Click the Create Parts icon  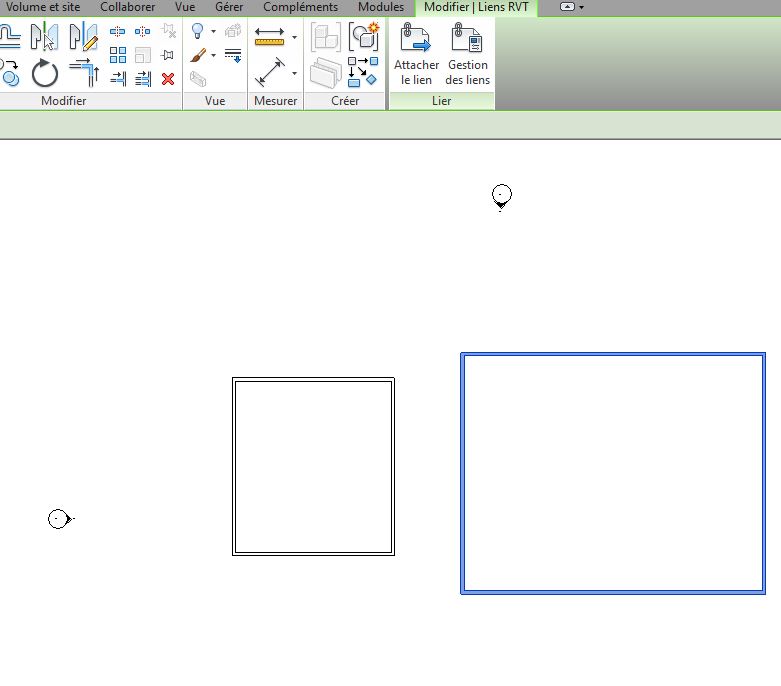tap(326, 73)
